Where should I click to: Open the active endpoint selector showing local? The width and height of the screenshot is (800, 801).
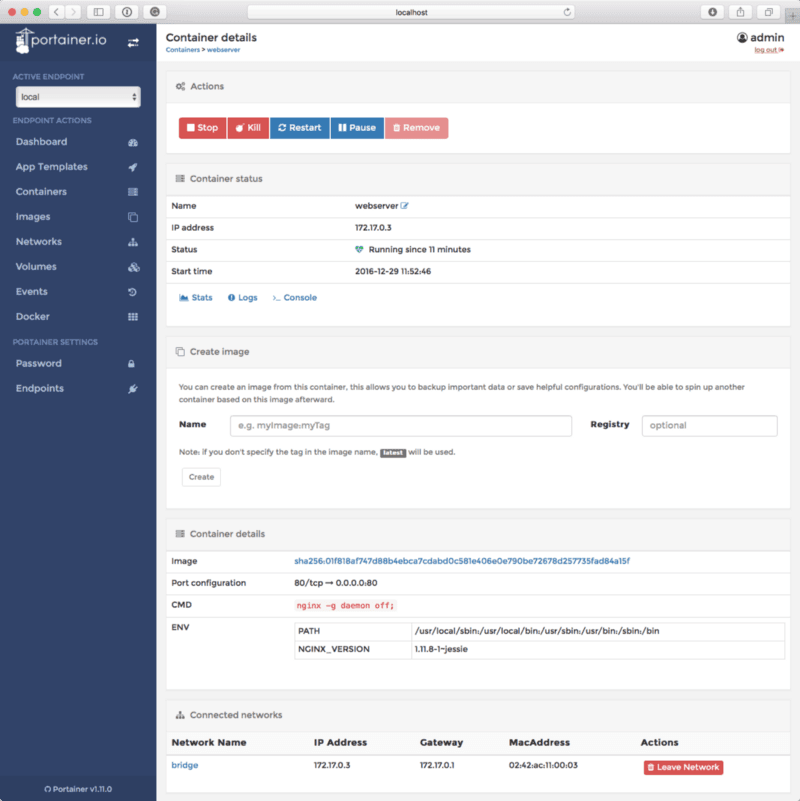pyautogui.click(x=77, y=97)
